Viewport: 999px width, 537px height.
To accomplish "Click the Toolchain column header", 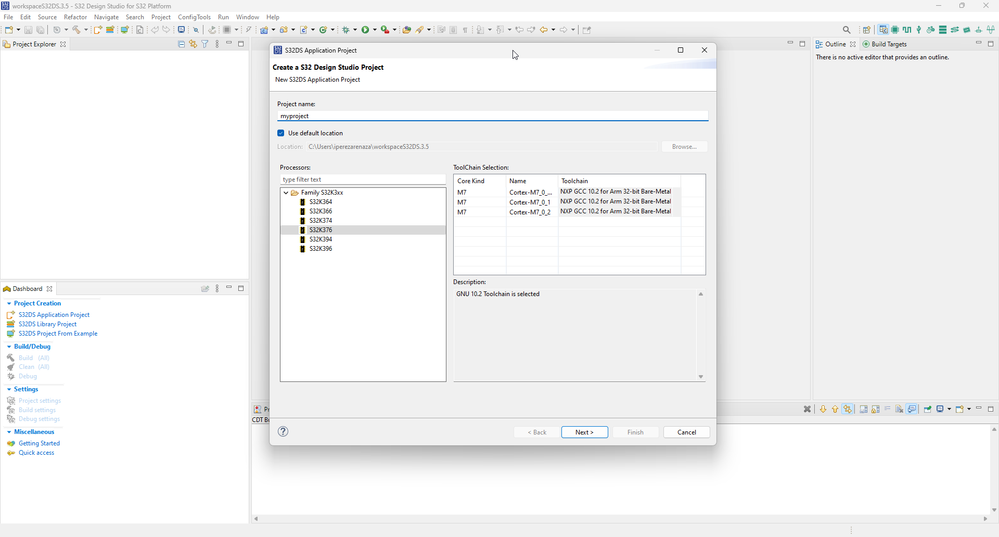I will pos(619,181).
